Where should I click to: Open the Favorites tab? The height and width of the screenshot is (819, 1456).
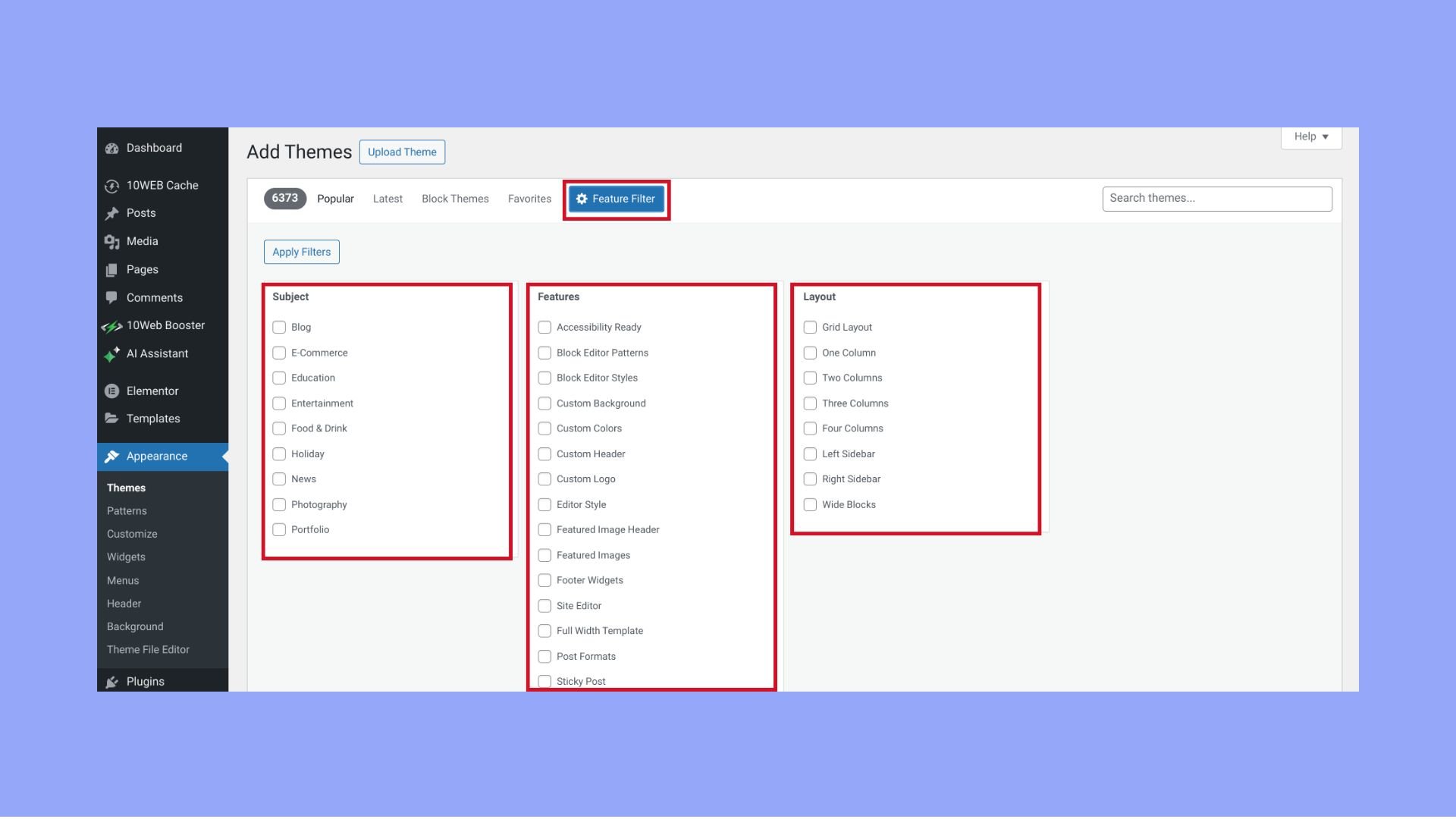click(x=529, y=199)
